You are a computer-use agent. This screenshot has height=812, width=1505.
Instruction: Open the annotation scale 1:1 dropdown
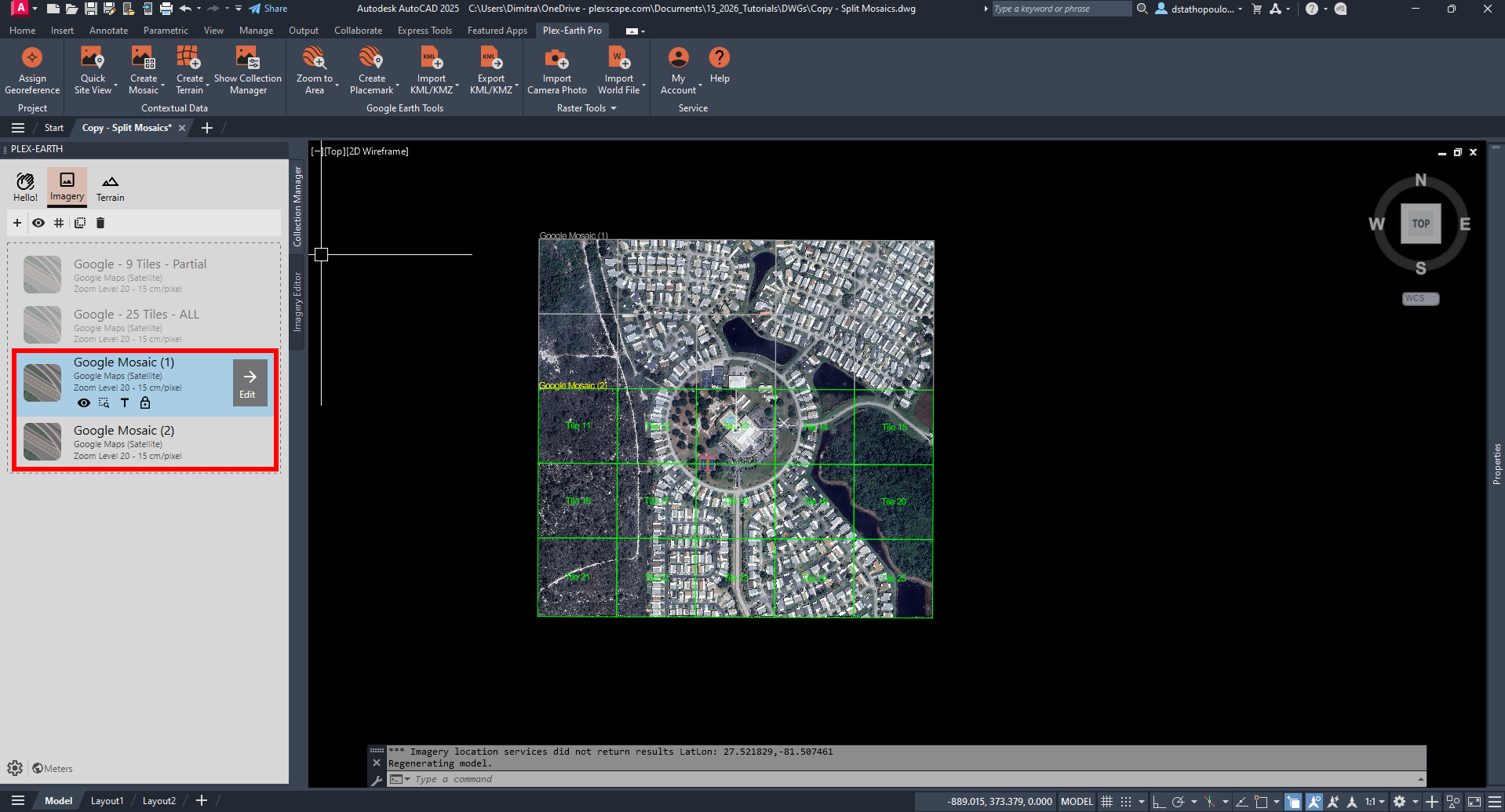click(x=1374, y=802)
